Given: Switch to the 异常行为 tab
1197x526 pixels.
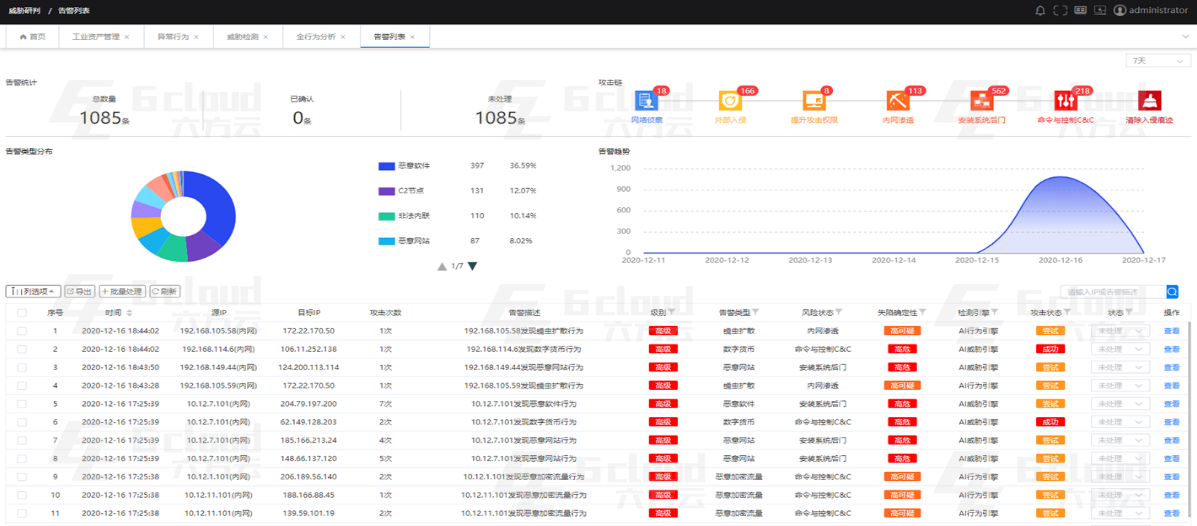Looking at the screenshot, I should coord(178,37).
